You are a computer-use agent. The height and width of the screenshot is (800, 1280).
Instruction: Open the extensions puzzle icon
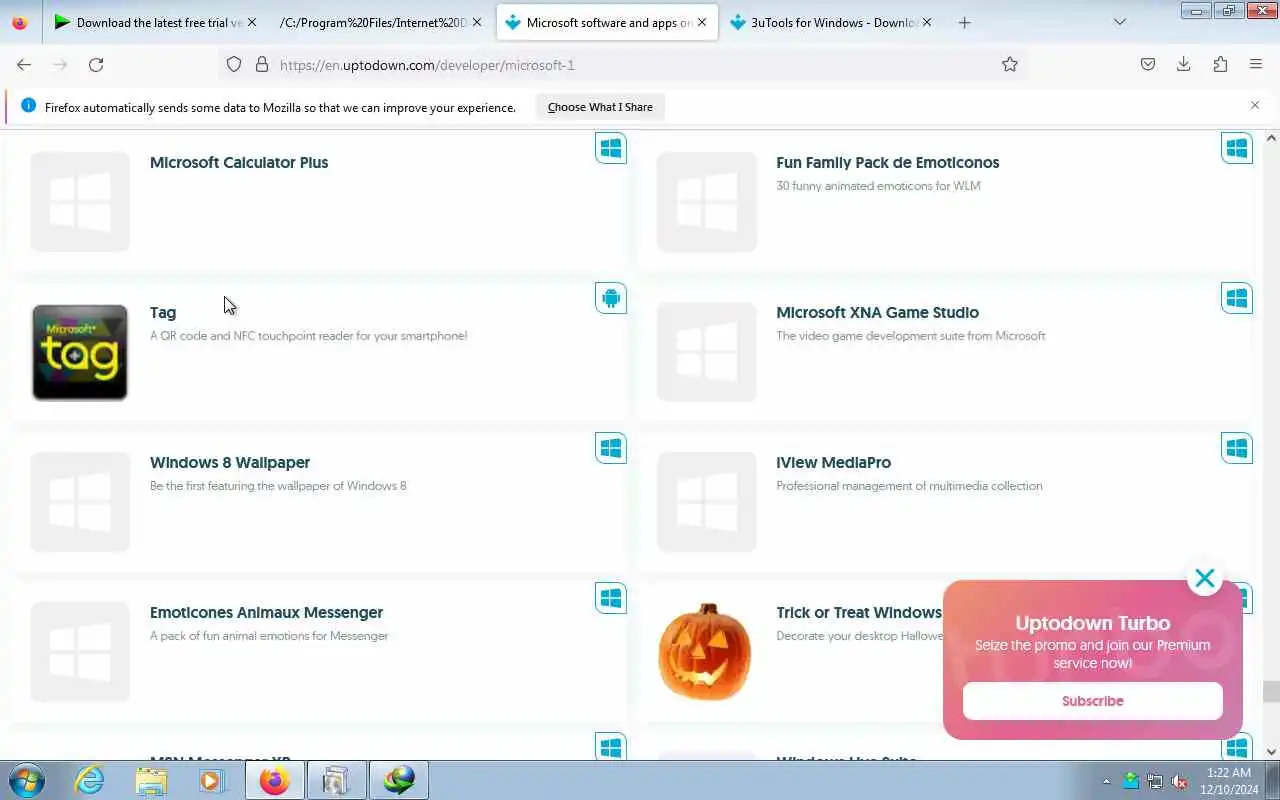(x=1220, y=64)
